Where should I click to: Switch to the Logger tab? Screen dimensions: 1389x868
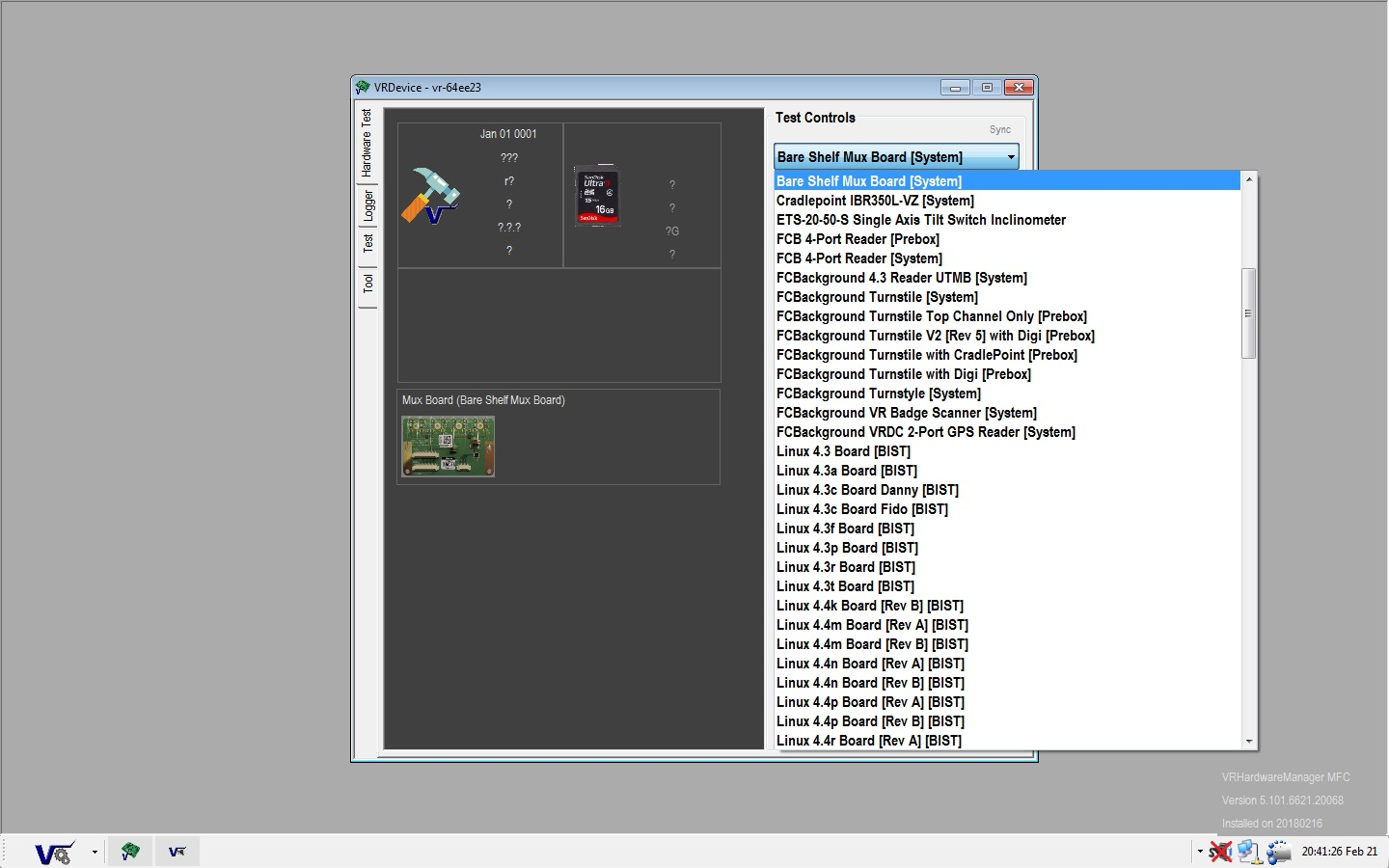pos(367,205)
